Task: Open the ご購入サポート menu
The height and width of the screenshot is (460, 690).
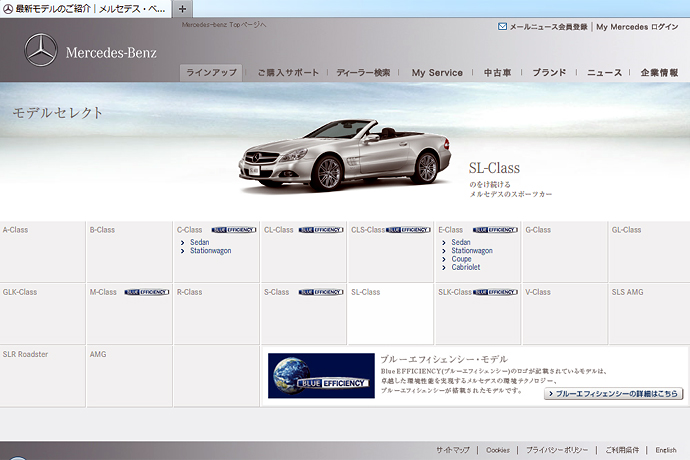Action: click(288, 73)
